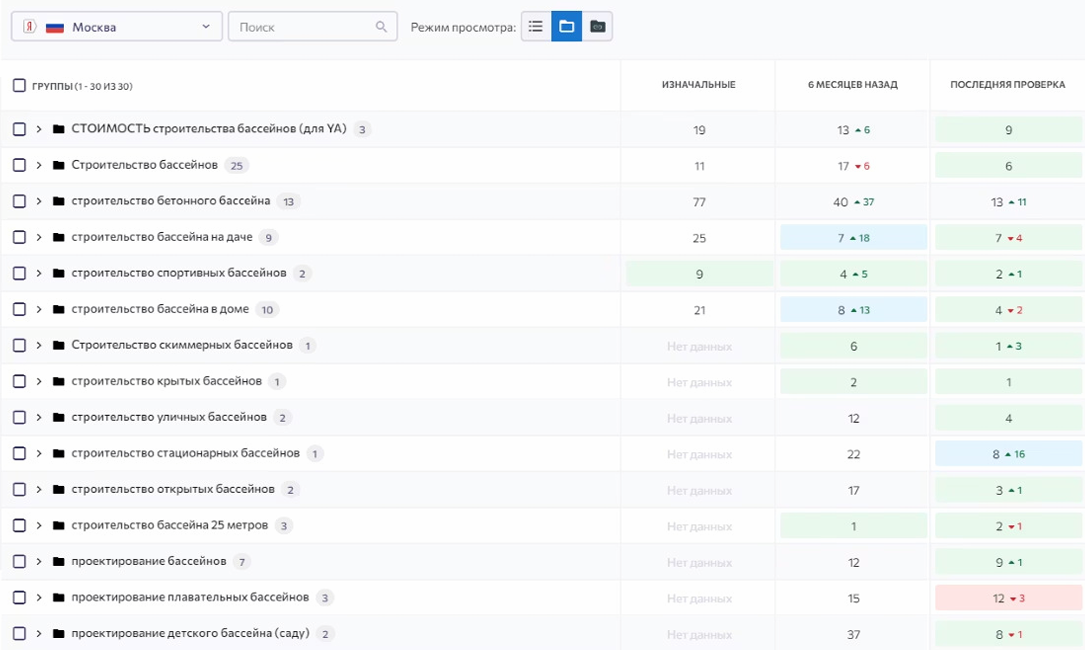Select the folder view mode icon
This screenshot has width=1085, height=650.
click(567, 27)
